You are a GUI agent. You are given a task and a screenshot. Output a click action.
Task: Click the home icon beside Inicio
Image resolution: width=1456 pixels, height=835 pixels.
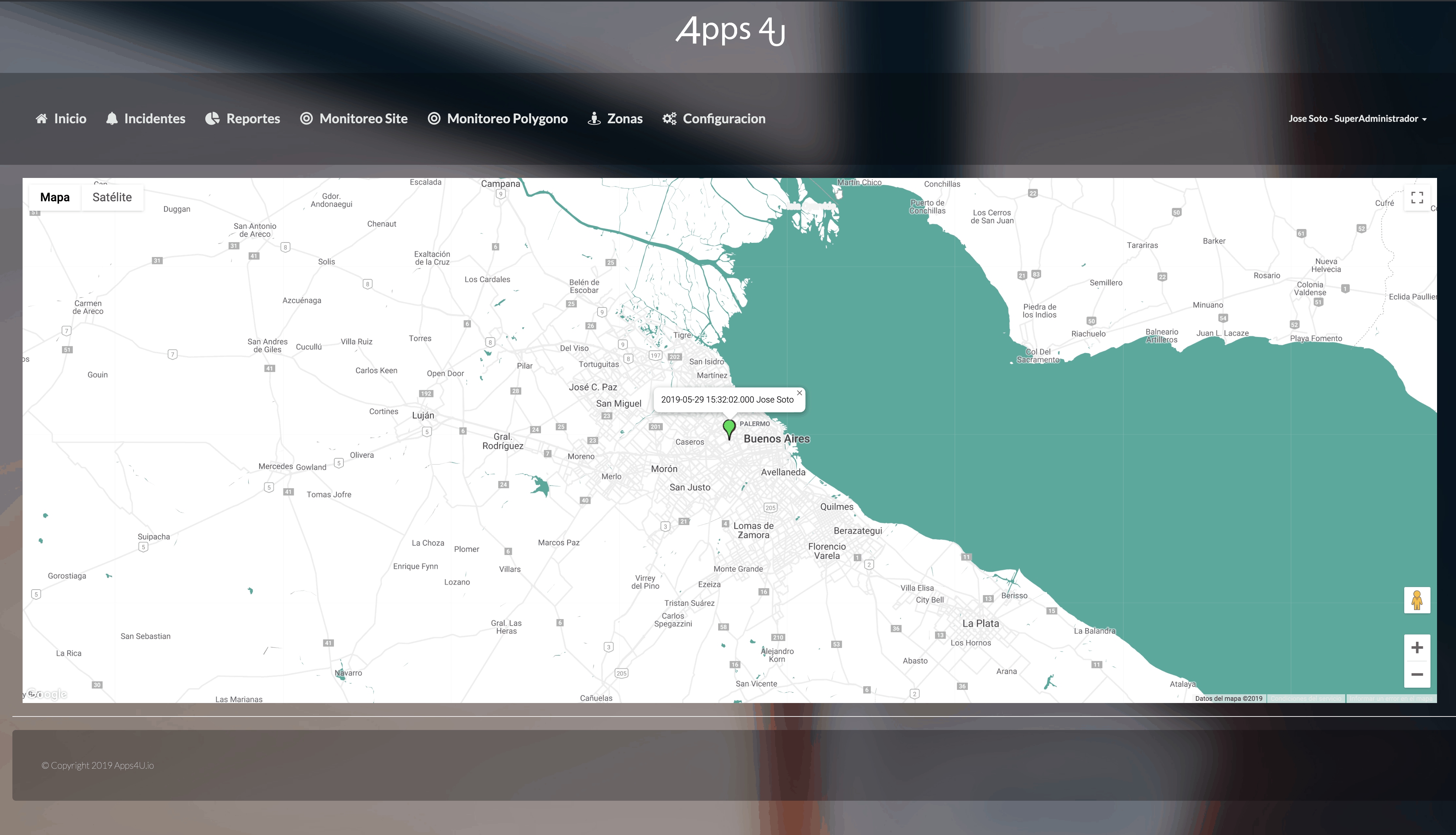[x=41, y=119]
